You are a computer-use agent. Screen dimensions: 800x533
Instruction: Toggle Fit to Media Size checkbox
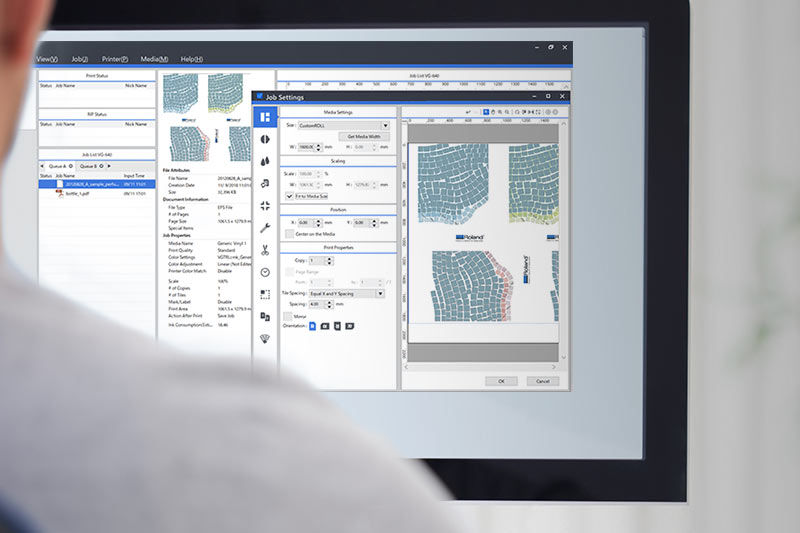pyautogui.click(x=289, y=196)
